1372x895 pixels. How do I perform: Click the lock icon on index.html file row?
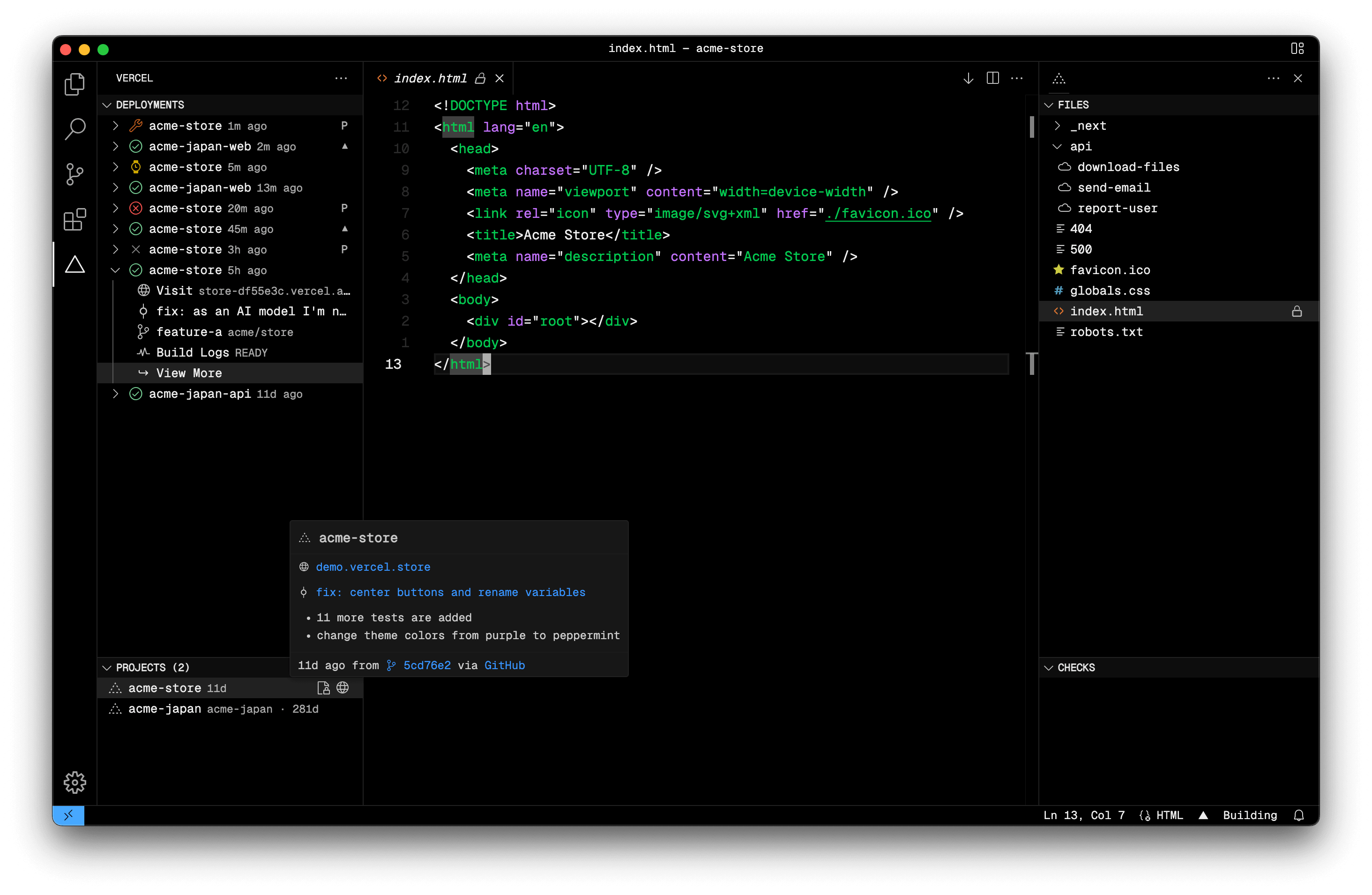pos(1297,311)
